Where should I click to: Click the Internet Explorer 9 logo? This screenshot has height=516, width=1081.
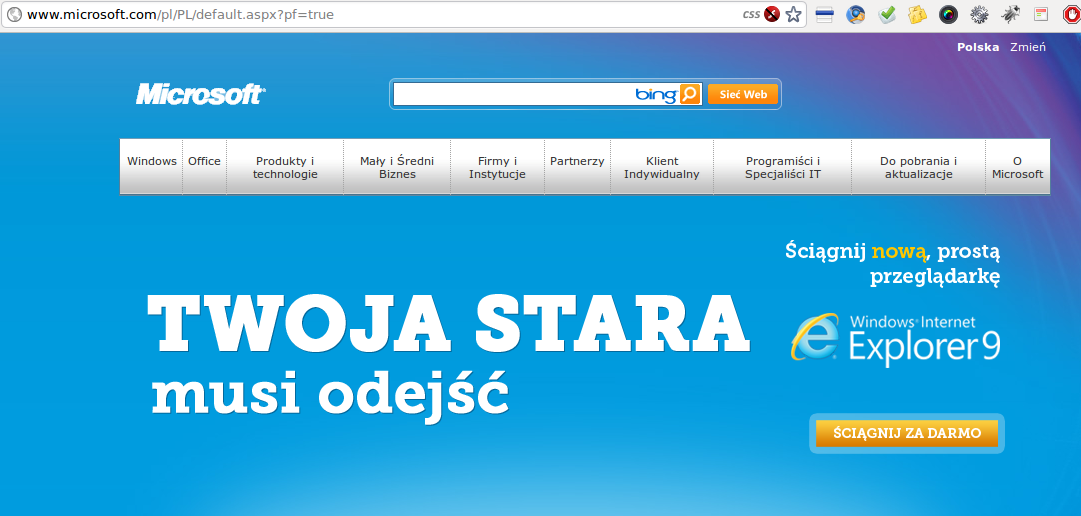coord(896,338)
